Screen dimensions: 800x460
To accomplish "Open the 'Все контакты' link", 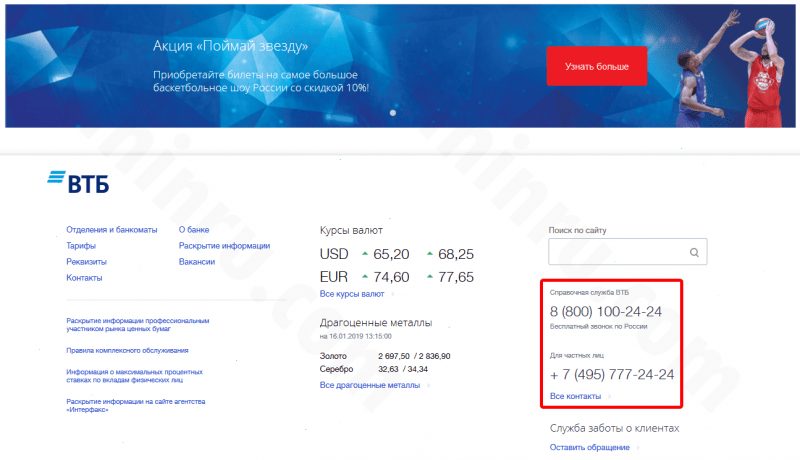I will pyautogui.click(x=576, y=396).
